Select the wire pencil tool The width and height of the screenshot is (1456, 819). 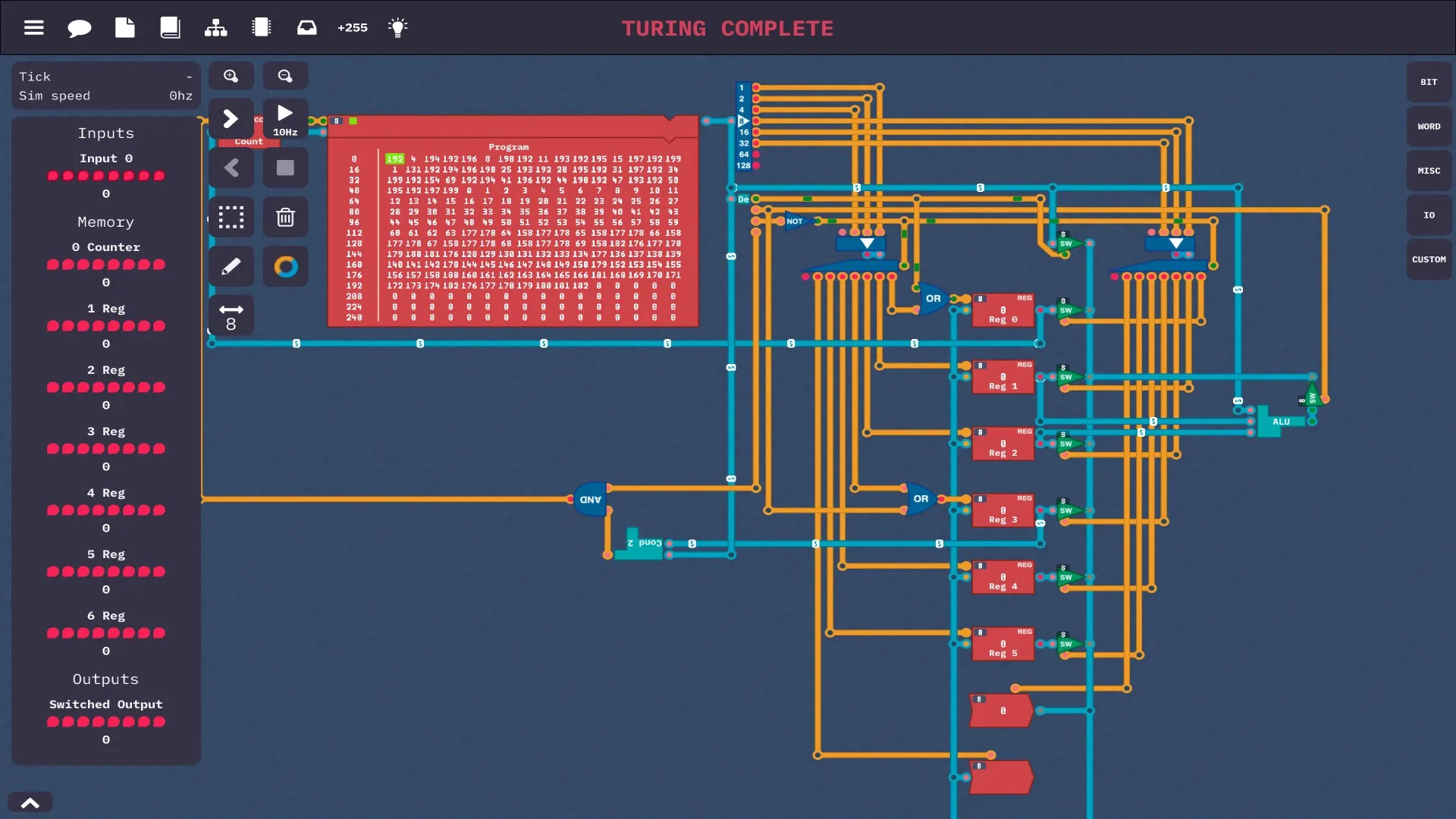coord(231,267)
